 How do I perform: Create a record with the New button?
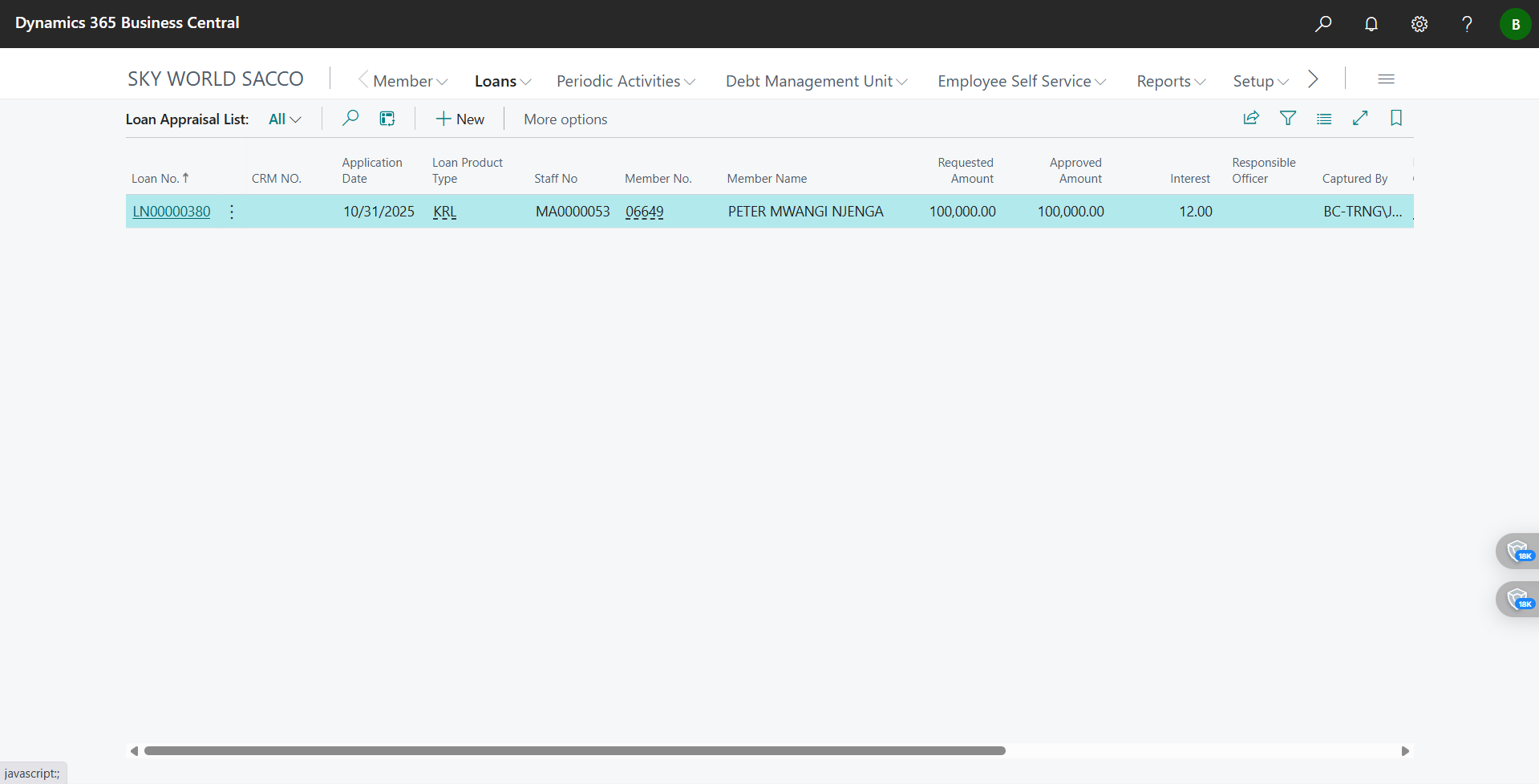[460, 119]
